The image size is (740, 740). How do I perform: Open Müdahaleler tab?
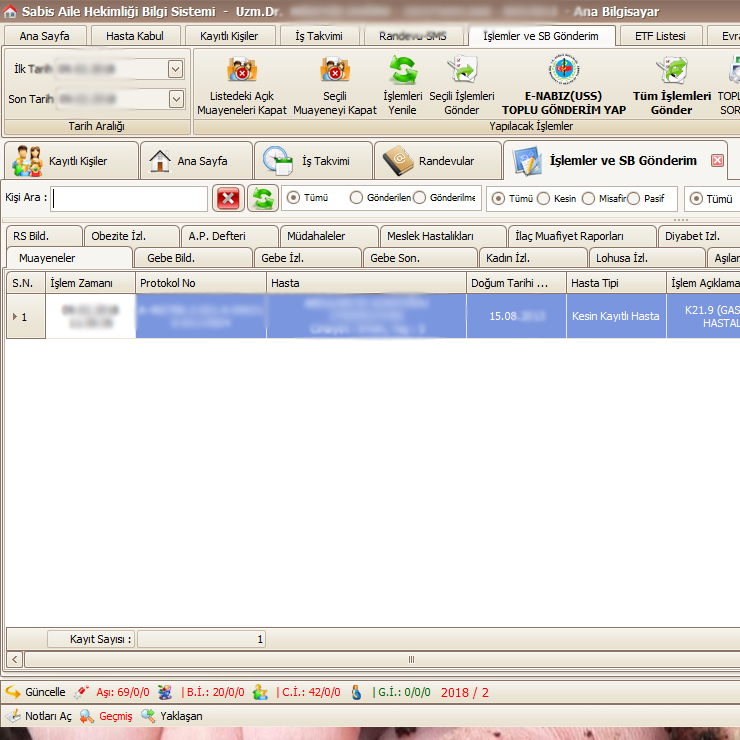point(329,236)
